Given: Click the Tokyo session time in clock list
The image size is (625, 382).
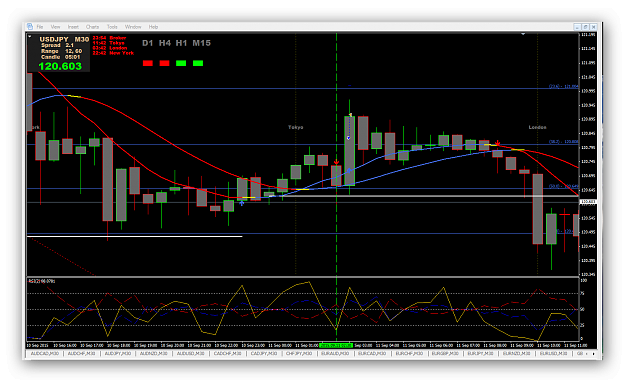Looking at the screenshot, I should 108,43.
